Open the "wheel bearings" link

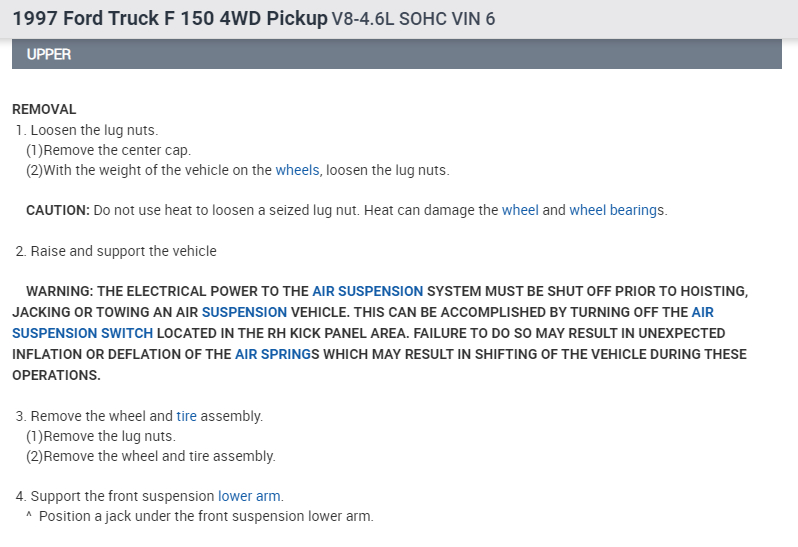coord(614,210)
